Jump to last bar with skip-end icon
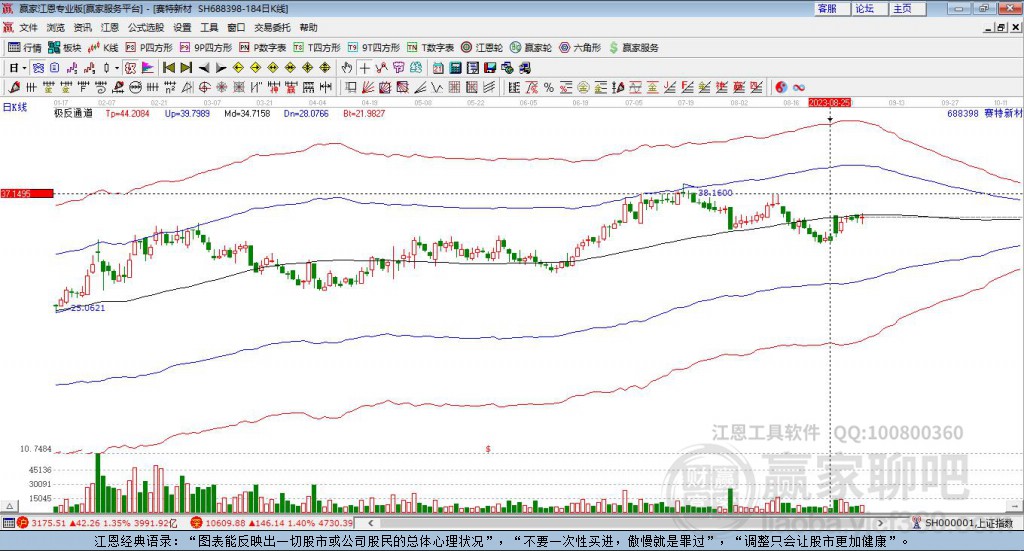This screenshot has width=1024, height=551. [x=186, y=68]
